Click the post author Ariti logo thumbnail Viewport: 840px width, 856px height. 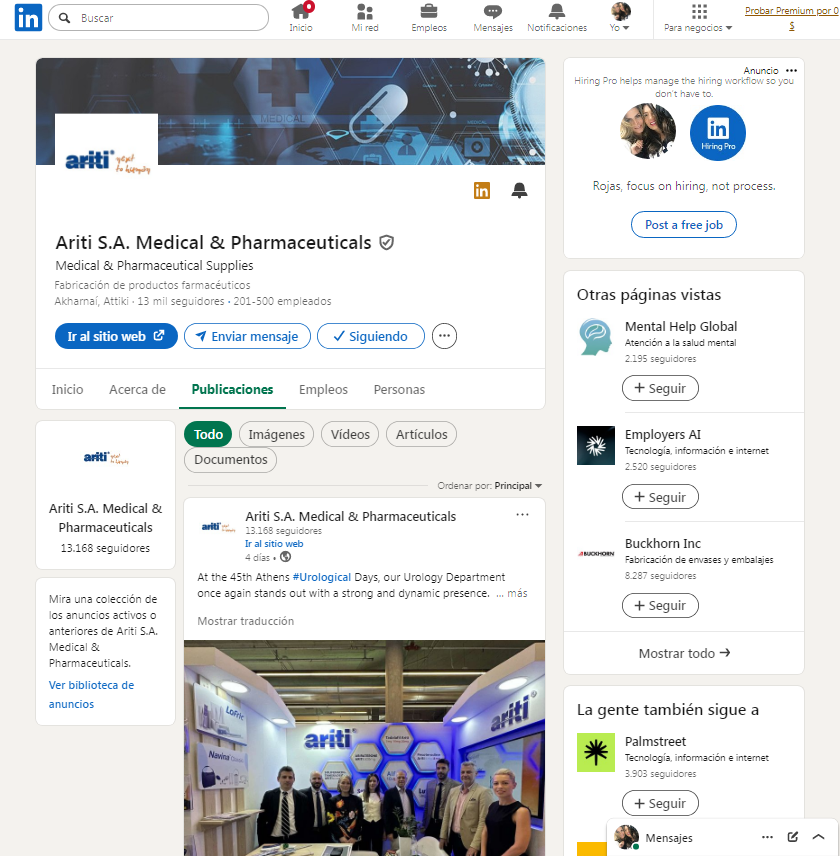pos(218,527)
